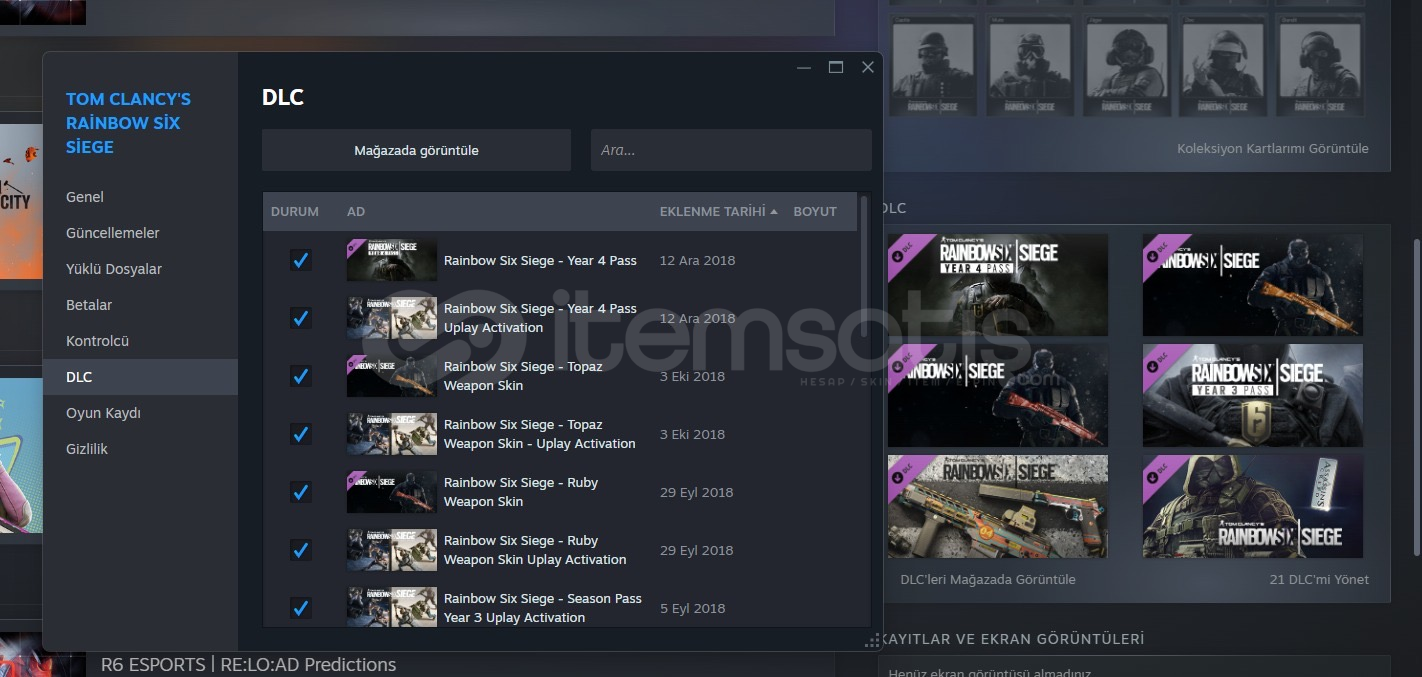
Task: Toggle Ruby Weapon Skin Uplay Activation checkbox
Action: pos(300,550)
